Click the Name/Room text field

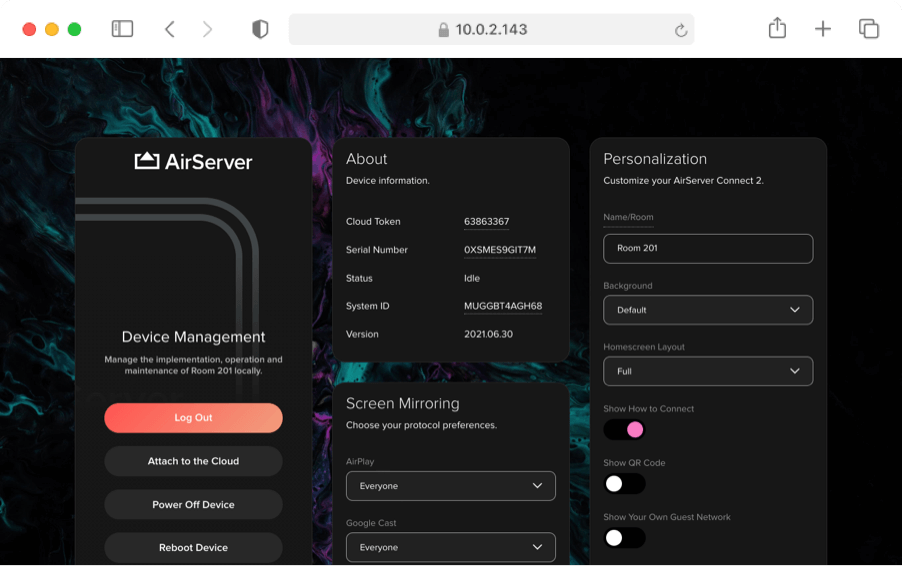[708, 248]
